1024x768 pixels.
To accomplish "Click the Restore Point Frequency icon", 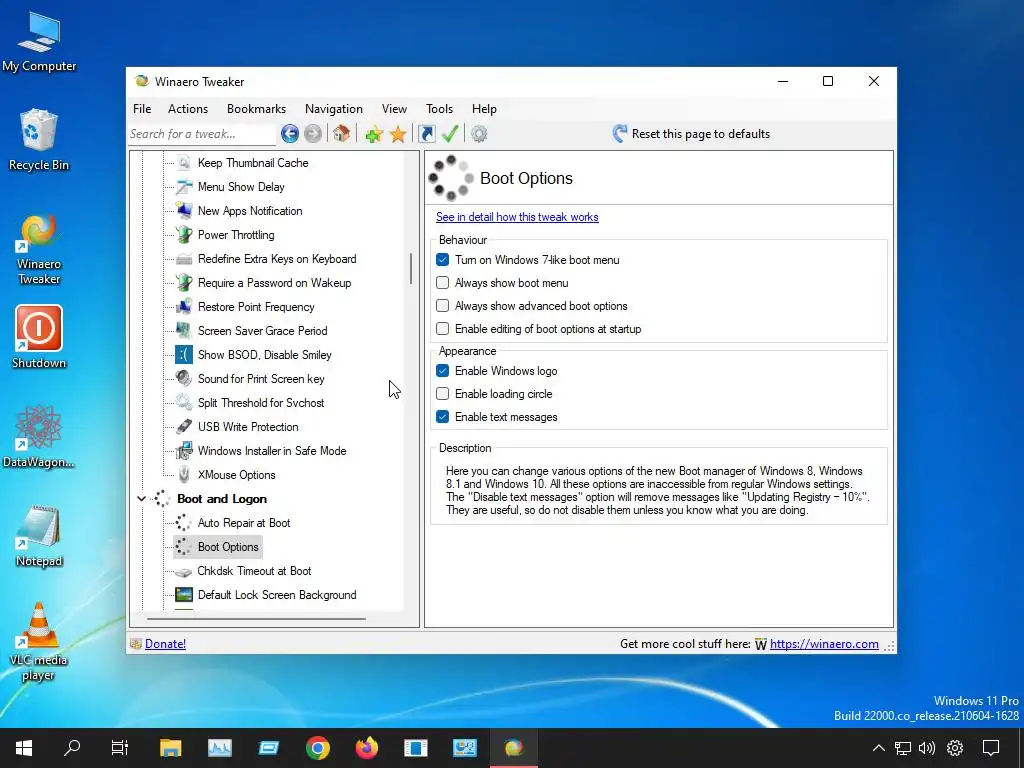I will click(184, 307).
